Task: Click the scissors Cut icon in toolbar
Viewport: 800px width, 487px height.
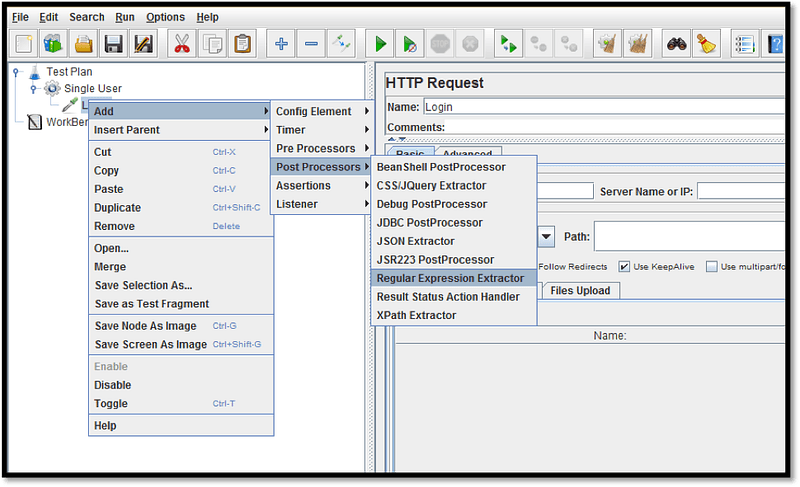Action: pos(182,44)
